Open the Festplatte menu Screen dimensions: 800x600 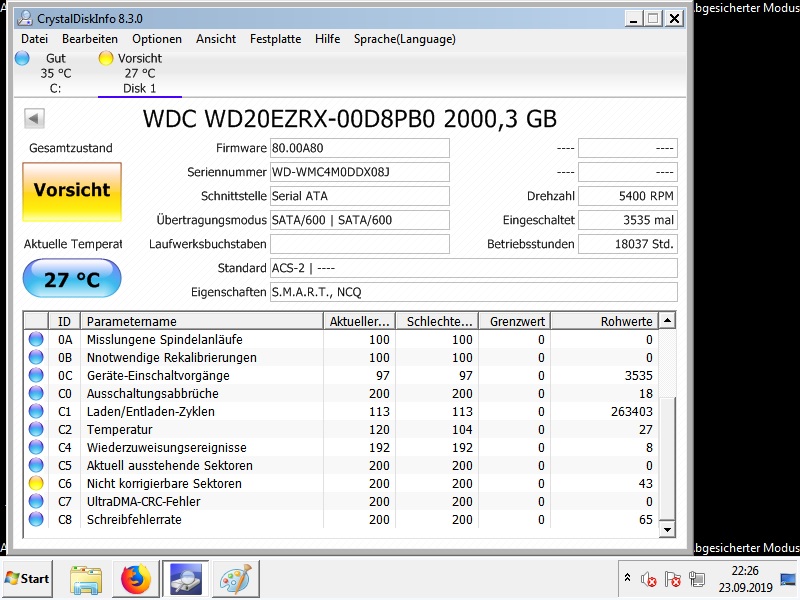(276, 39)
